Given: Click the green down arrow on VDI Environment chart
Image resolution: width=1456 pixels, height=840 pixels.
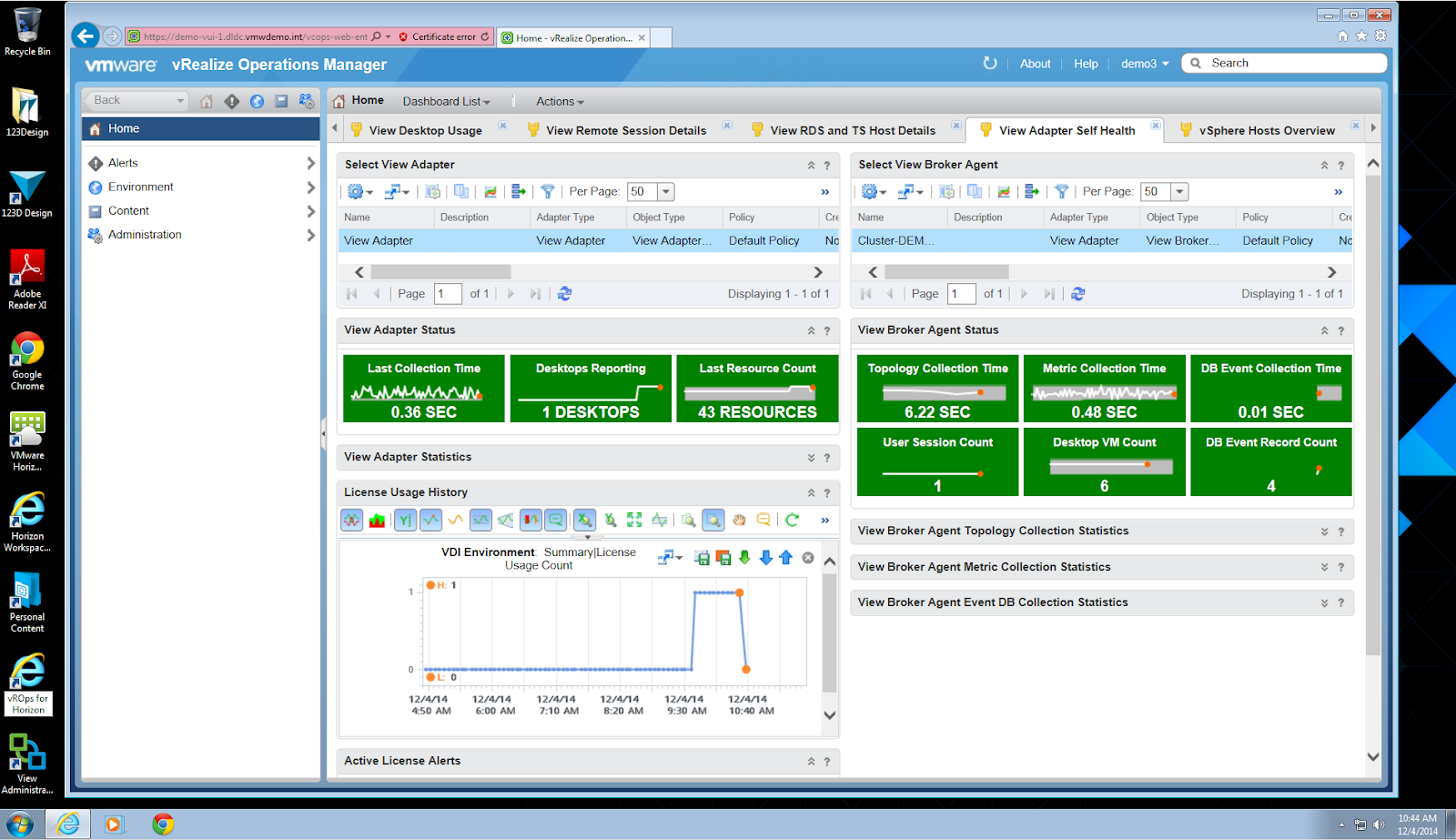Looking at the screenshot, I should pos(744,558).
